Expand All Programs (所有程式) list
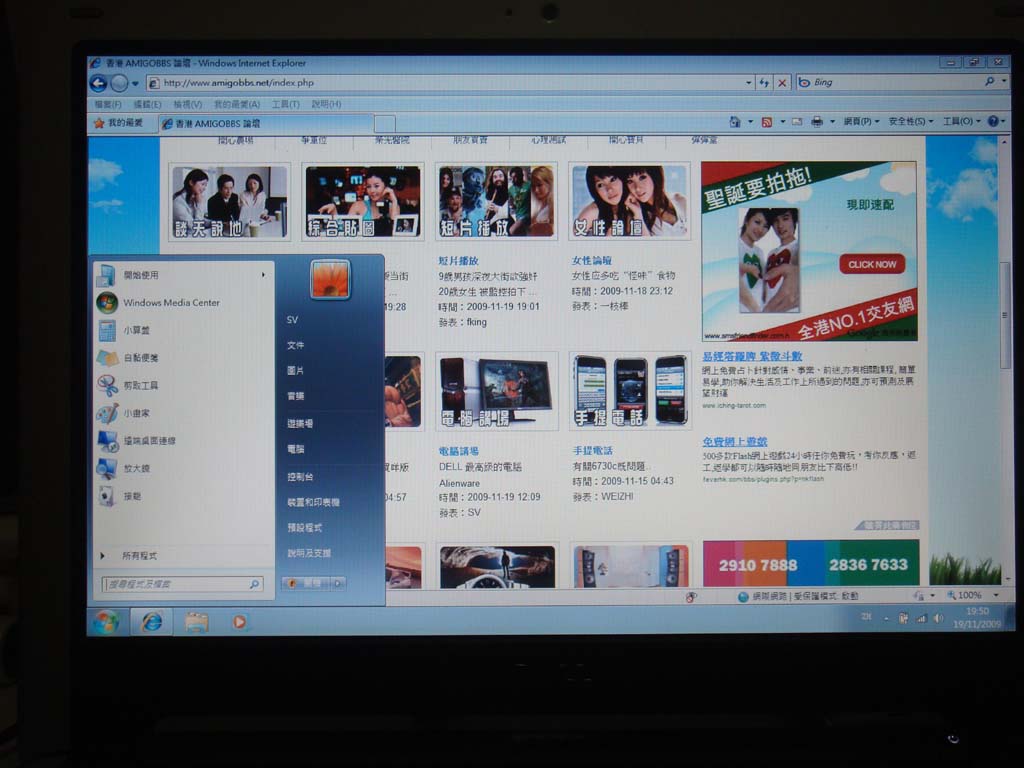 tap(139, 555)
